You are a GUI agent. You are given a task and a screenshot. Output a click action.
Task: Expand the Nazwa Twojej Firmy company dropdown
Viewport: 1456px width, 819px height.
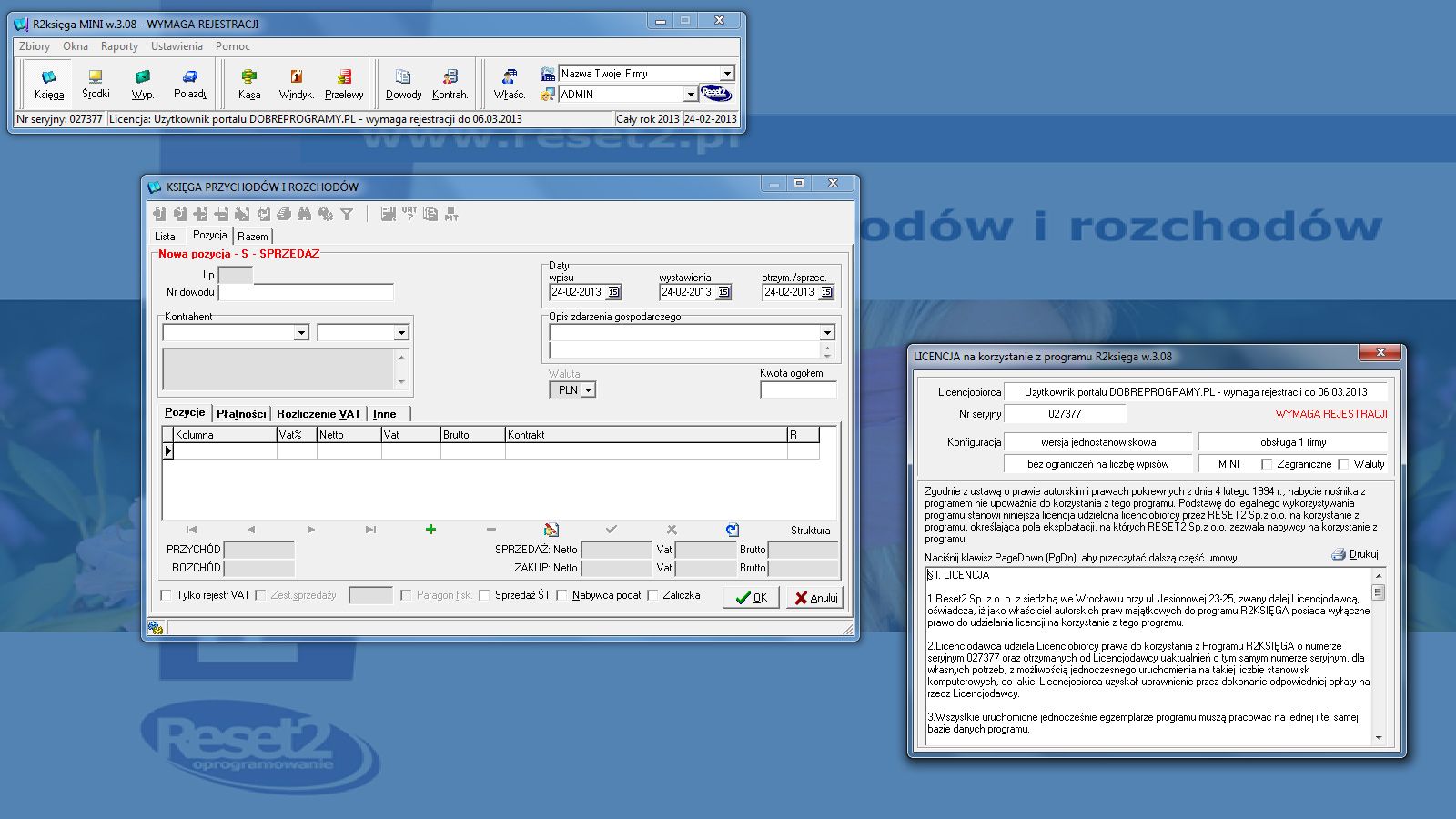[x=727, y=74]
